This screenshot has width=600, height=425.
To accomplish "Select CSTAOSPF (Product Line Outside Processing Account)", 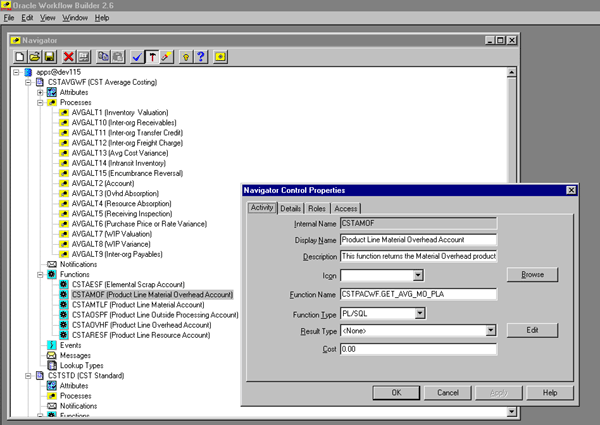I will 155,315.
